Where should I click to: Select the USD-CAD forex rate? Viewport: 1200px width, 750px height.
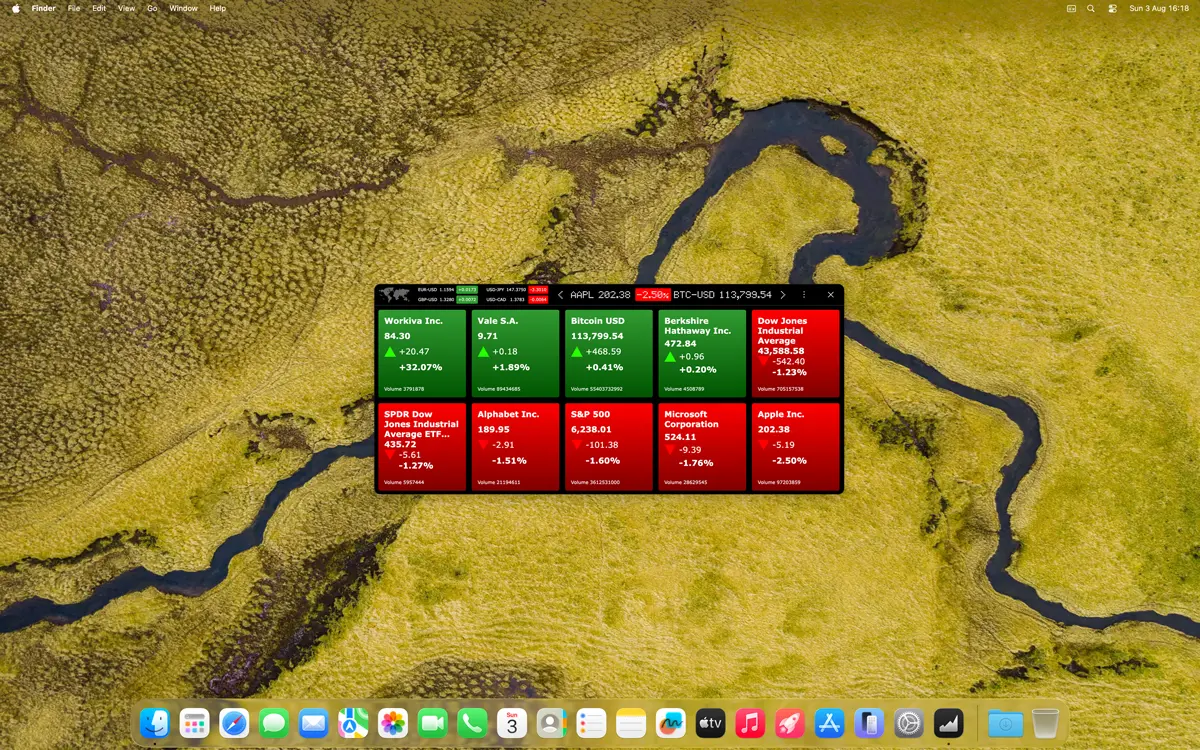[517, 299]
